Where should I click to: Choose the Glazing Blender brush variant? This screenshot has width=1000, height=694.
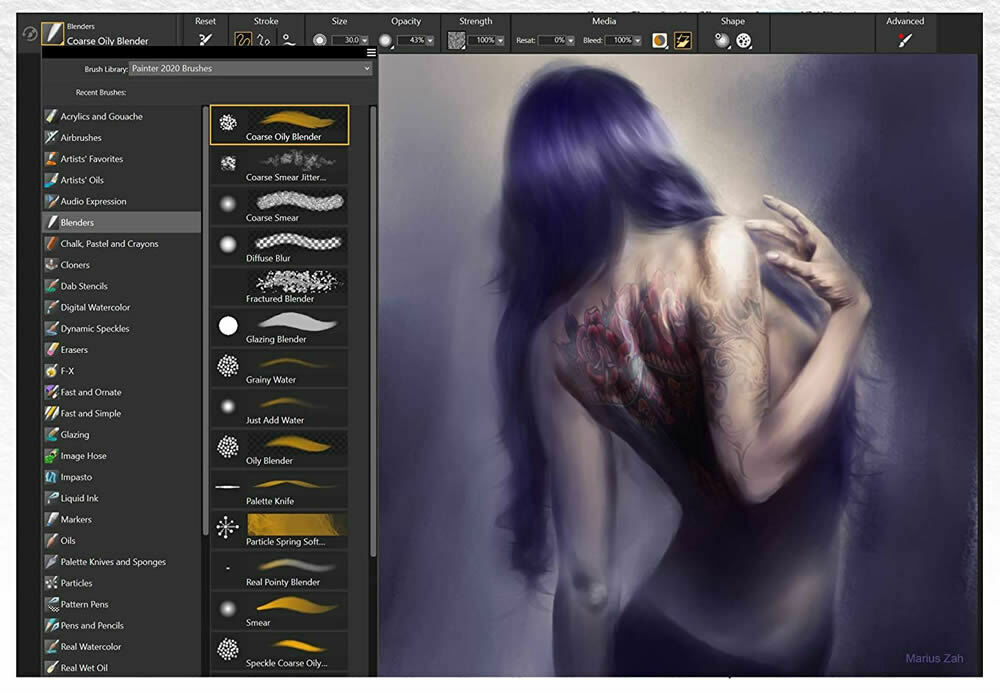pos(279,328)
